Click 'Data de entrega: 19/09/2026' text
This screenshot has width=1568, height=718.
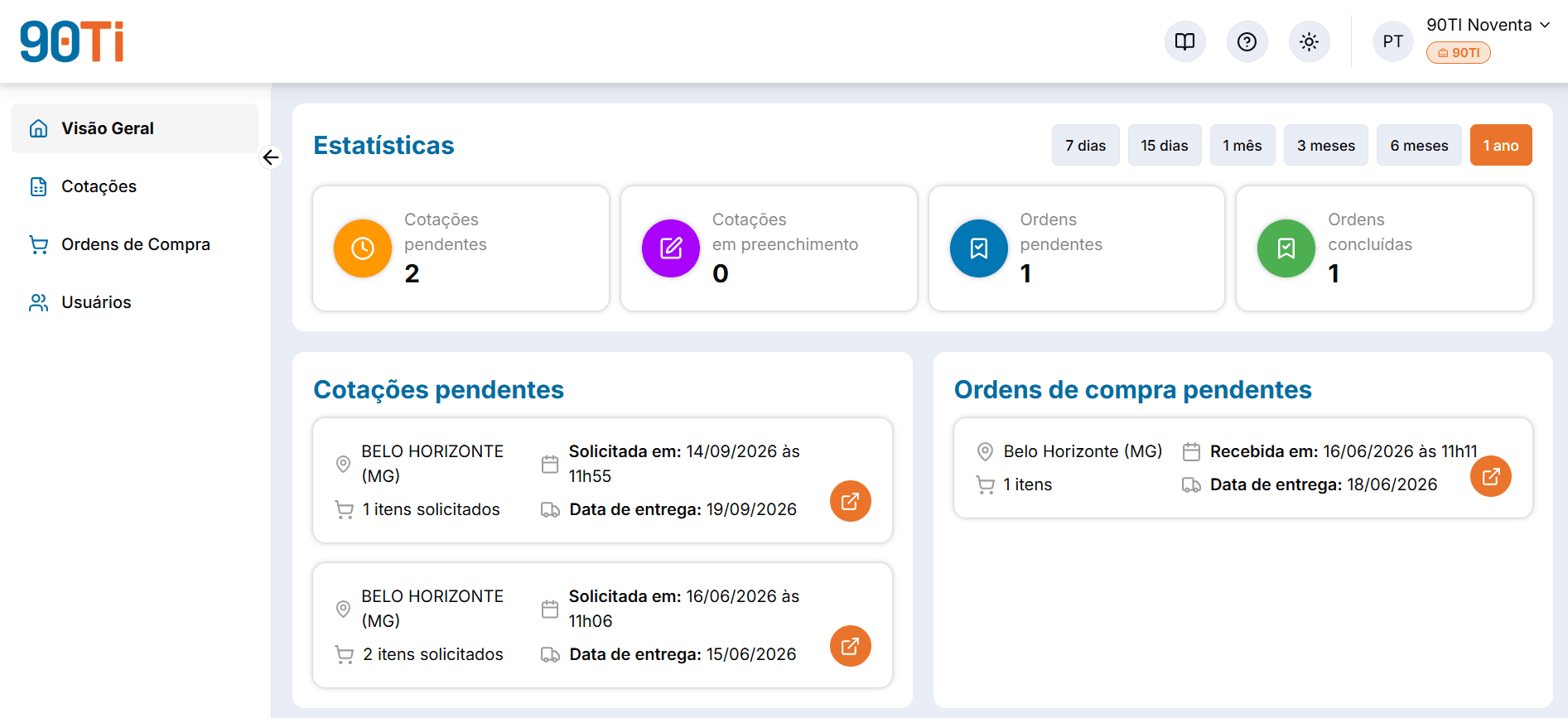point(683,509)
